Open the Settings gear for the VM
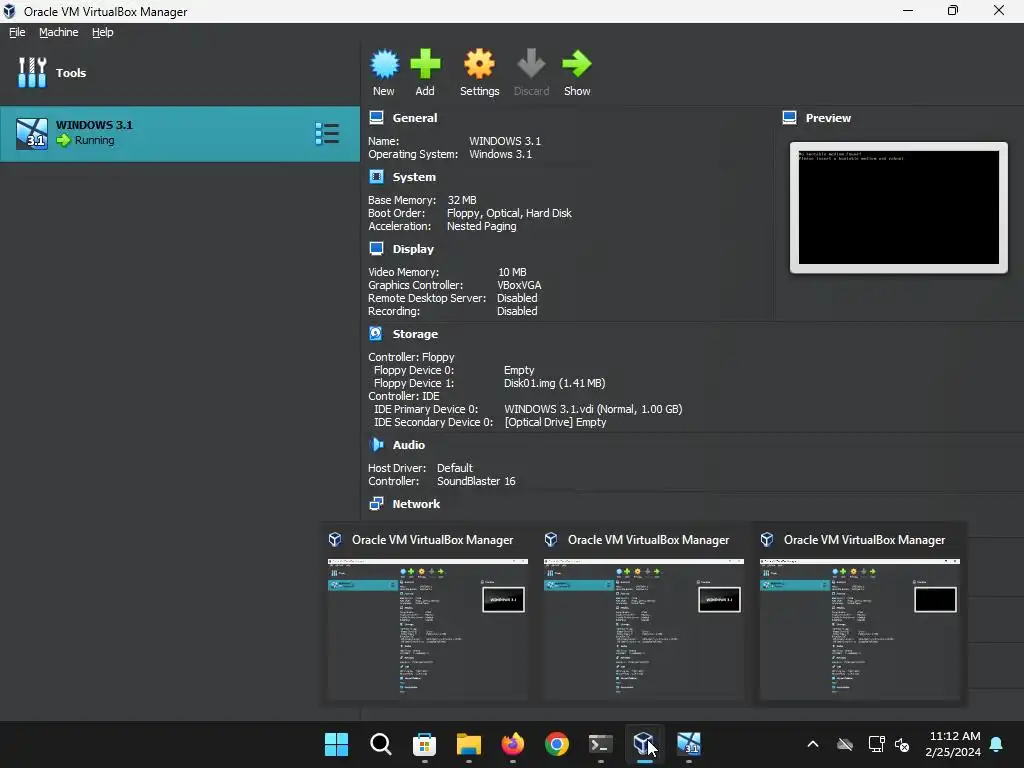This screenshot has height=768, width=1024. pyautogui.click(x=479, y=72)
